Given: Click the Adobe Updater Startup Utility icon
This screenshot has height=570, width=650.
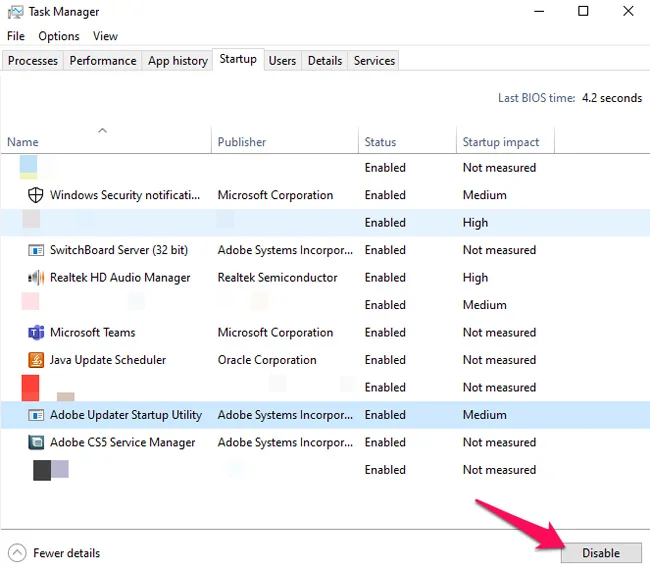Looking at the screenshot, I should coord(36,415).
